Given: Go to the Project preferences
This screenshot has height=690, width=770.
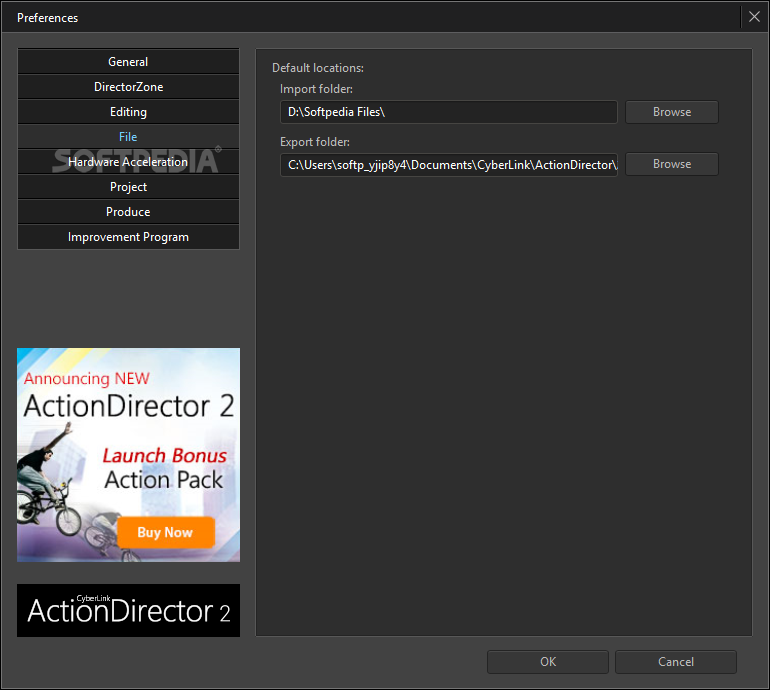Looking at the screenshot, I should [128, 187].
